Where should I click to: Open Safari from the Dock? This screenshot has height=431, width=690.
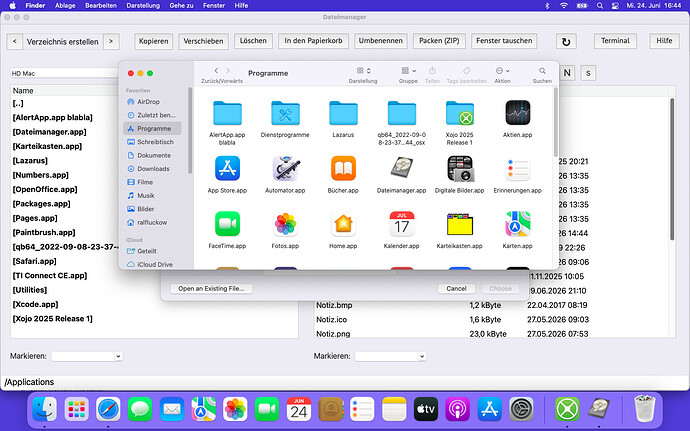(108, 409)
